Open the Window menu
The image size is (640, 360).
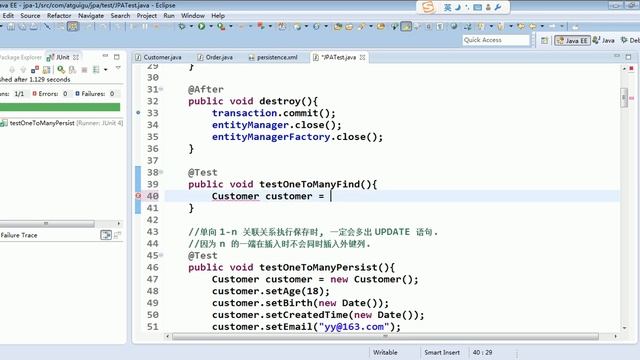click(193, 16)
